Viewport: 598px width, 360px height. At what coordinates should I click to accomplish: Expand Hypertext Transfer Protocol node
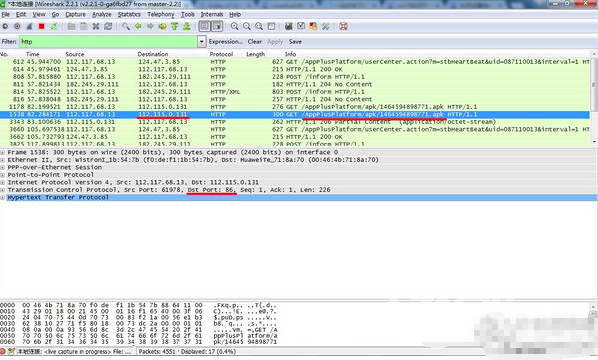[2, 198]
